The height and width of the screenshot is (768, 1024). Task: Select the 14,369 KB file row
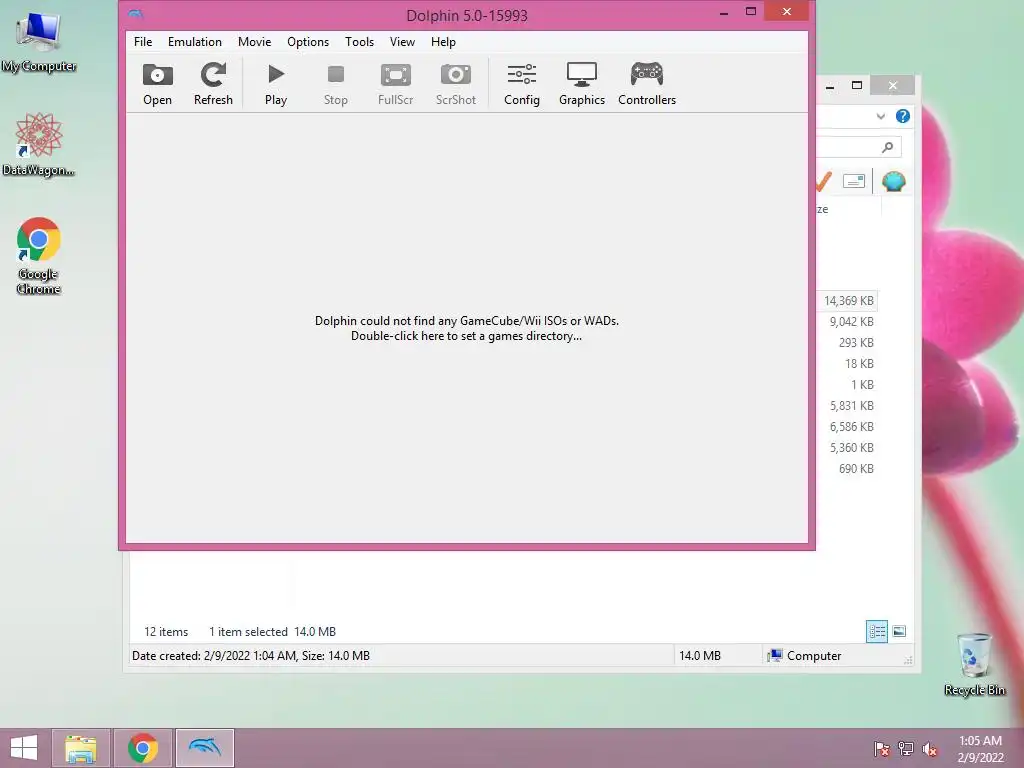847,301
